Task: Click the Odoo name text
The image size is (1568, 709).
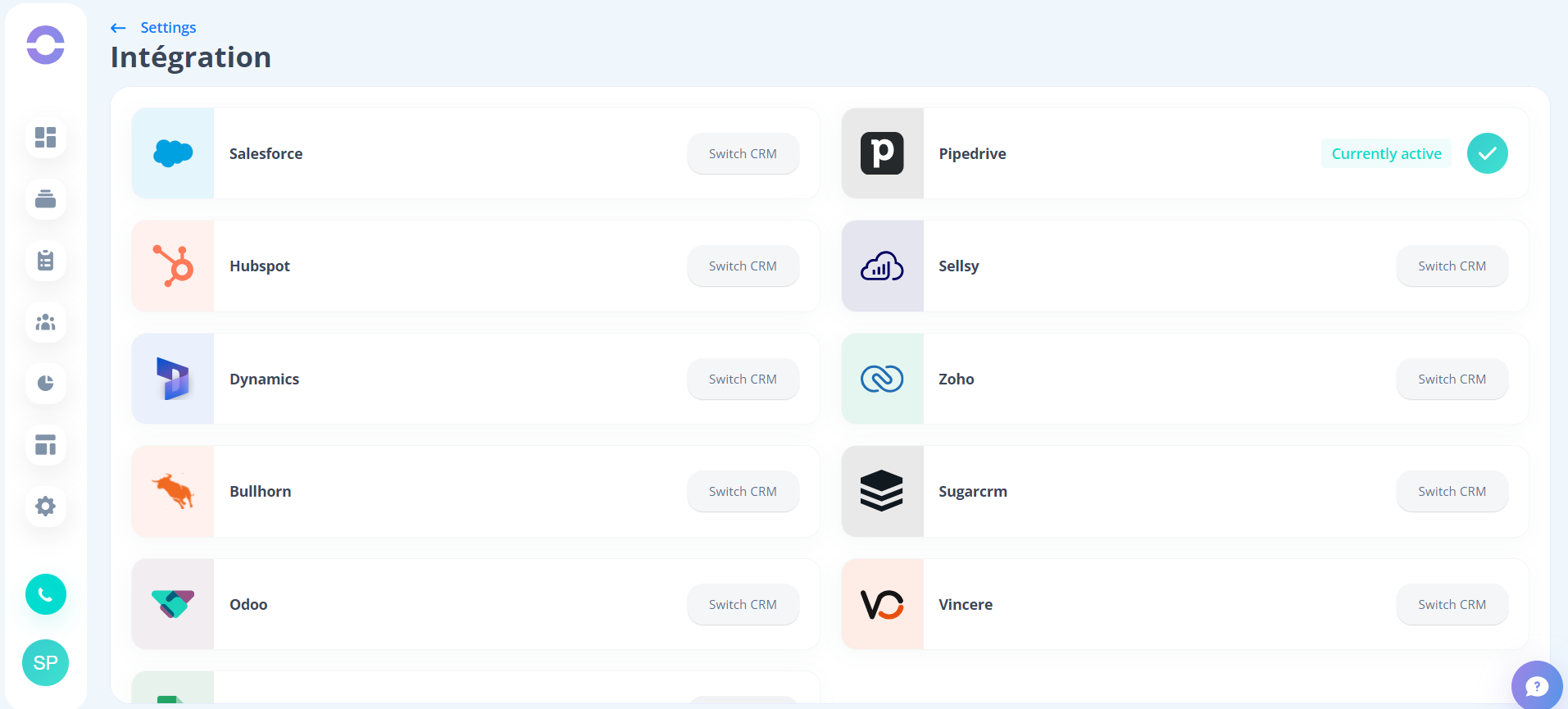Action: click(x=248, y=604)
